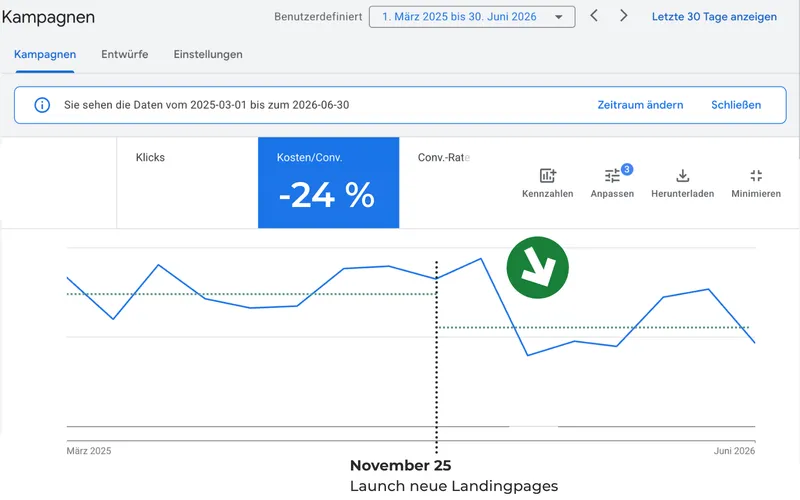Image resolution: width=800 pixels, height=500 pixels.
Task: Switch to the Einstellungen tab
Action: point(208,55)
